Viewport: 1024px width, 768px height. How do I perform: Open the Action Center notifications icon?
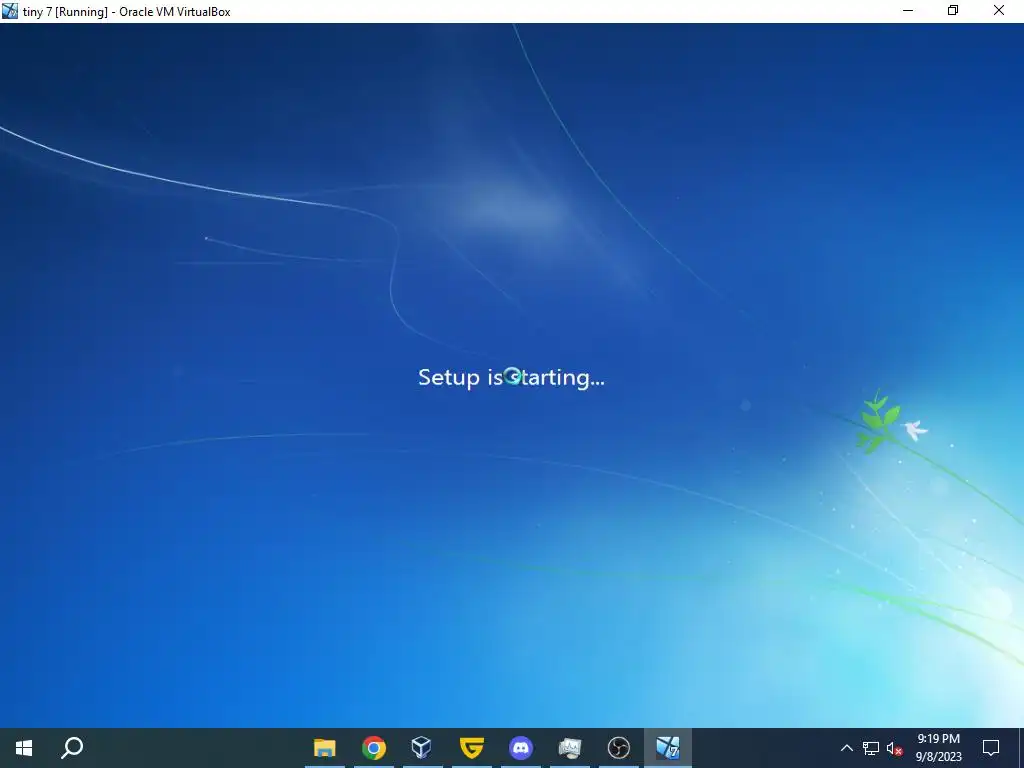(991, 748)
